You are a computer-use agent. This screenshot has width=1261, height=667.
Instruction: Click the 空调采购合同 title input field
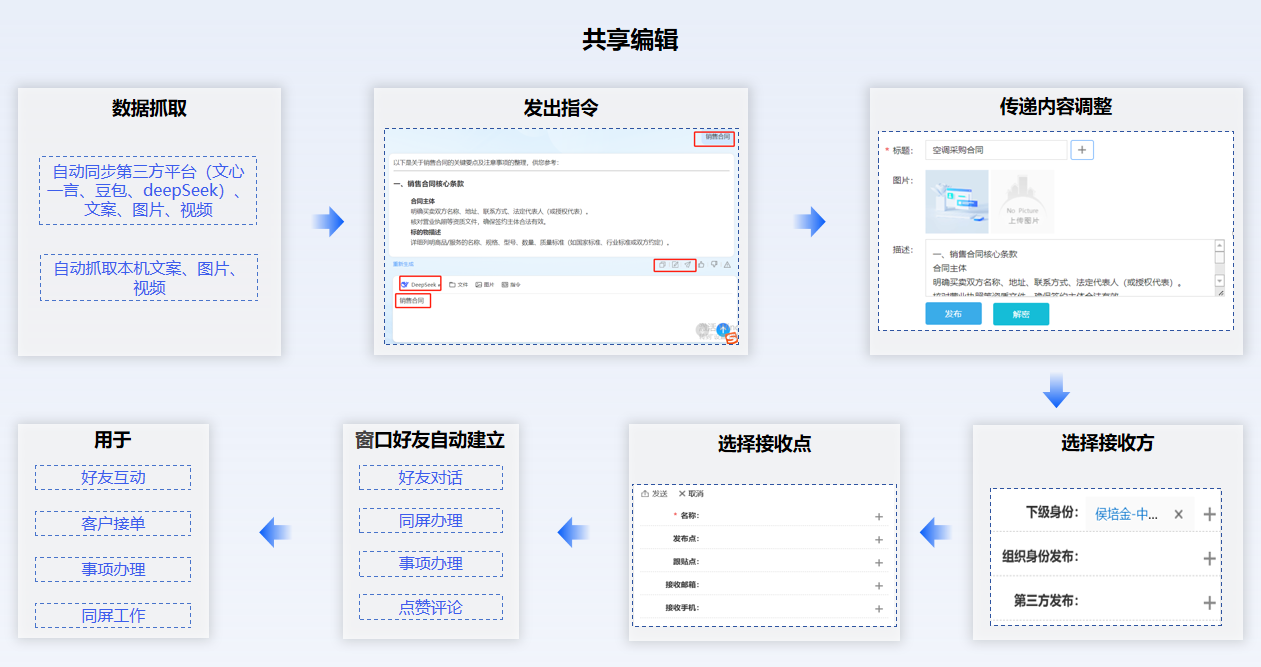pyautogui.click(x=996, y=150)
